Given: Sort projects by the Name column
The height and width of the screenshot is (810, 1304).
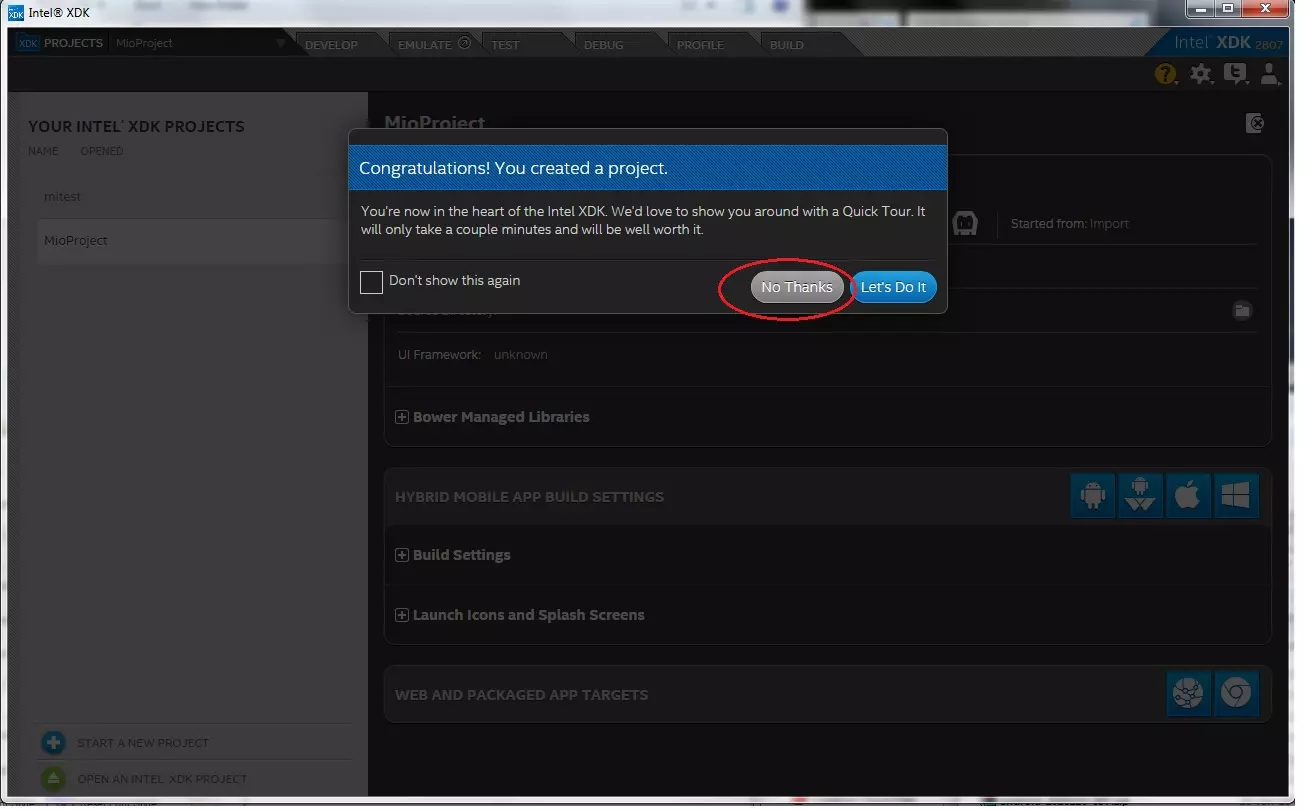Looking at the screenshot, I should click(x=43, y=151).
